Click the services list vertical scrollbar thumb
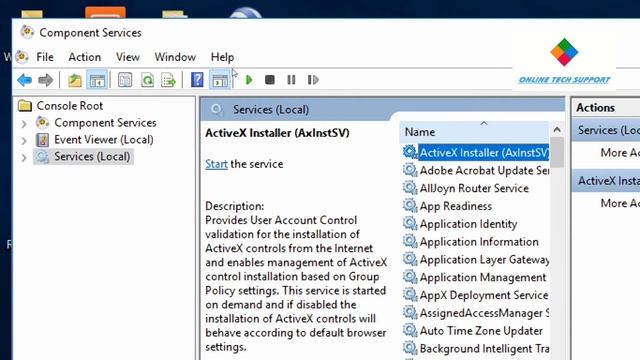This screenshot has height=360, width=640. coord(557,152)
